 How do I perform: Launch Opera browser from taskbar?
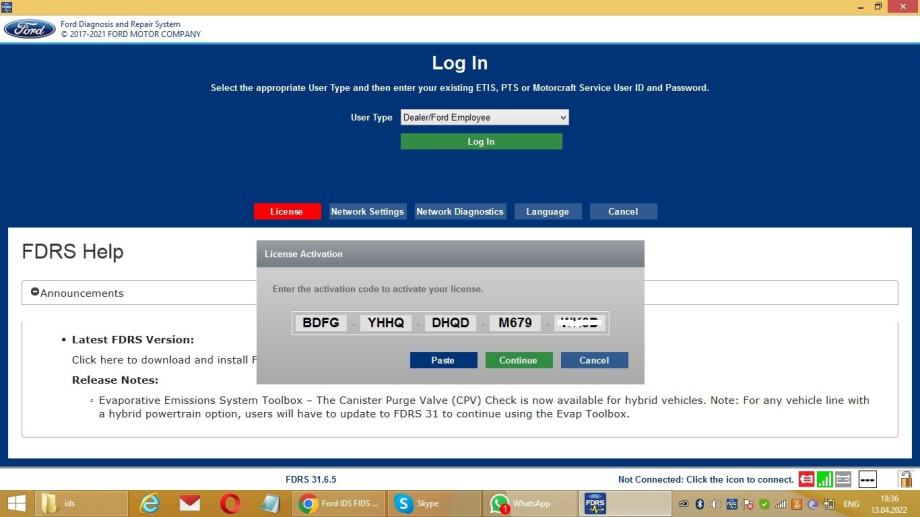pos(230,504)
